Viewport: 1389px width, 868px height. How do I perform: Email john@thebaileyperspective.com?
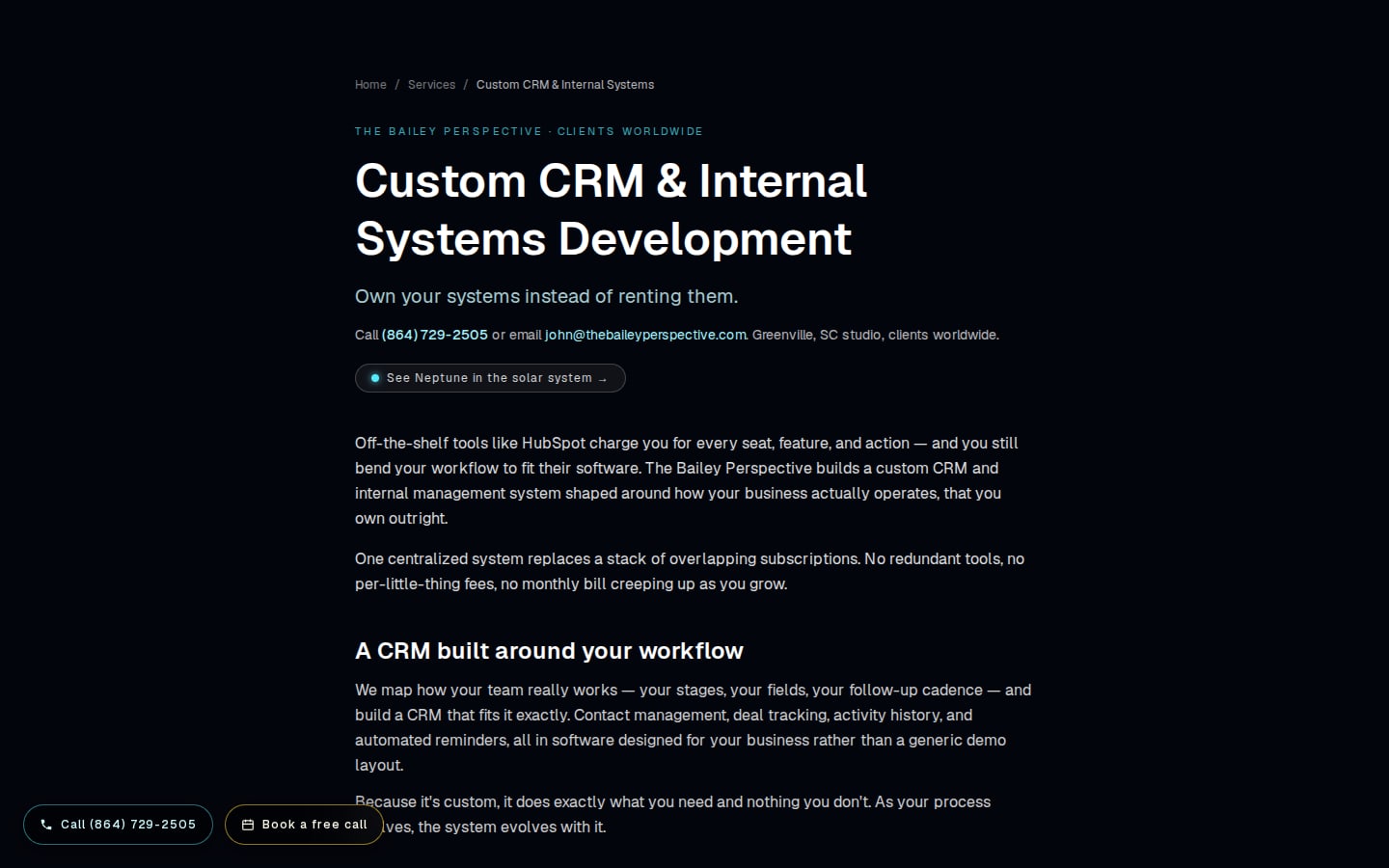[x=646, y=335]
